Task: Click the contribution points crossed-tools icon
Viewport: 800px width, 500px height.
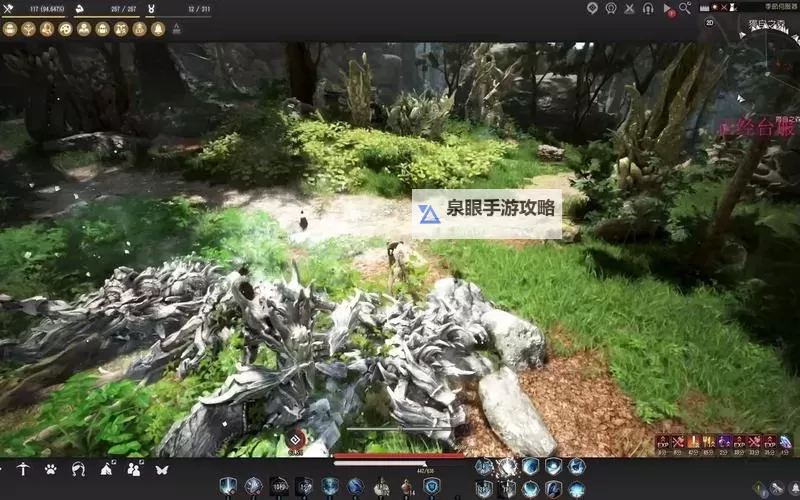Action: click(8, 8)
